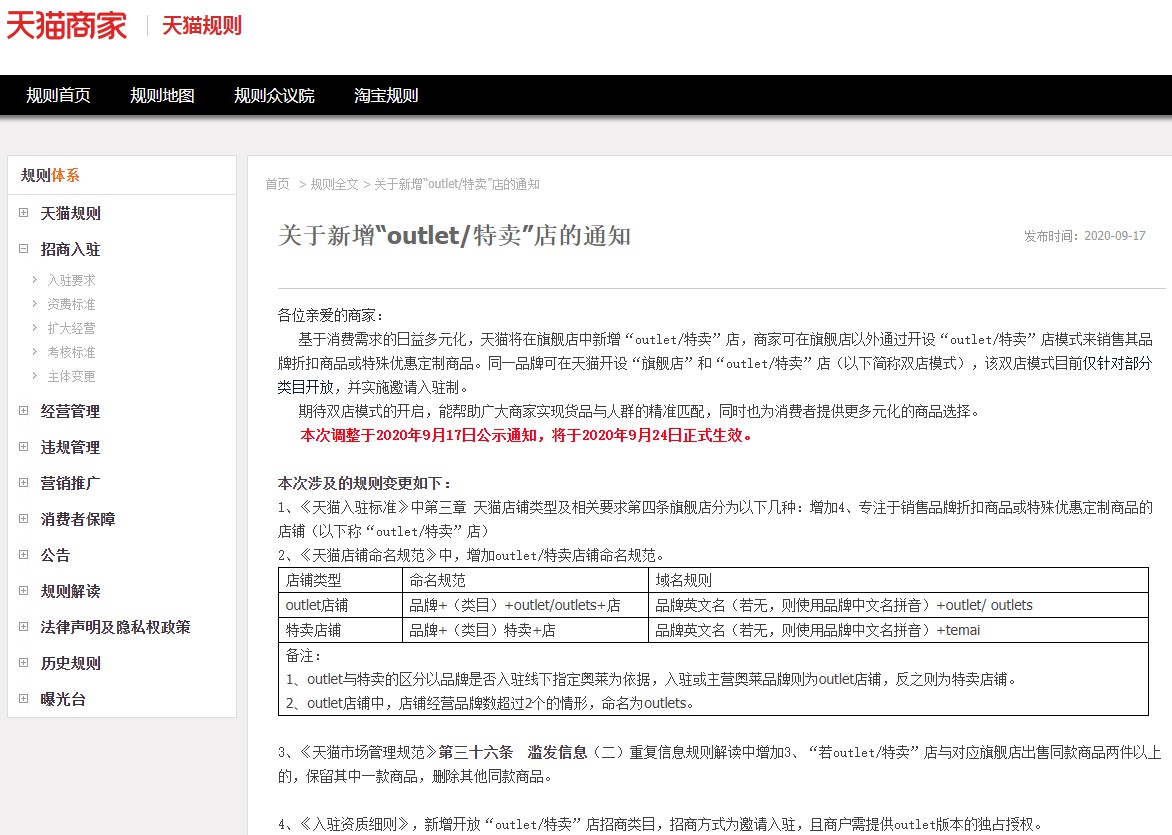This screenshot has height=835, width=1172.
Task: Expand the 营销推广 plus icon
Action: tap(23, 483)
